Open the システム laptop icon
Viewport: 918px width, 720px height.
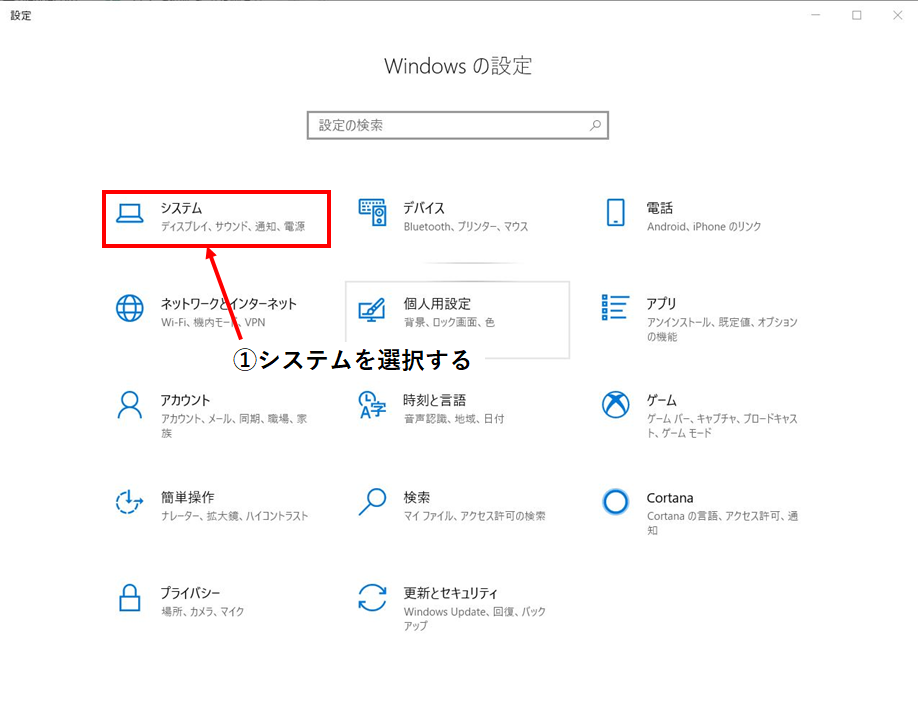coord(129,214)
